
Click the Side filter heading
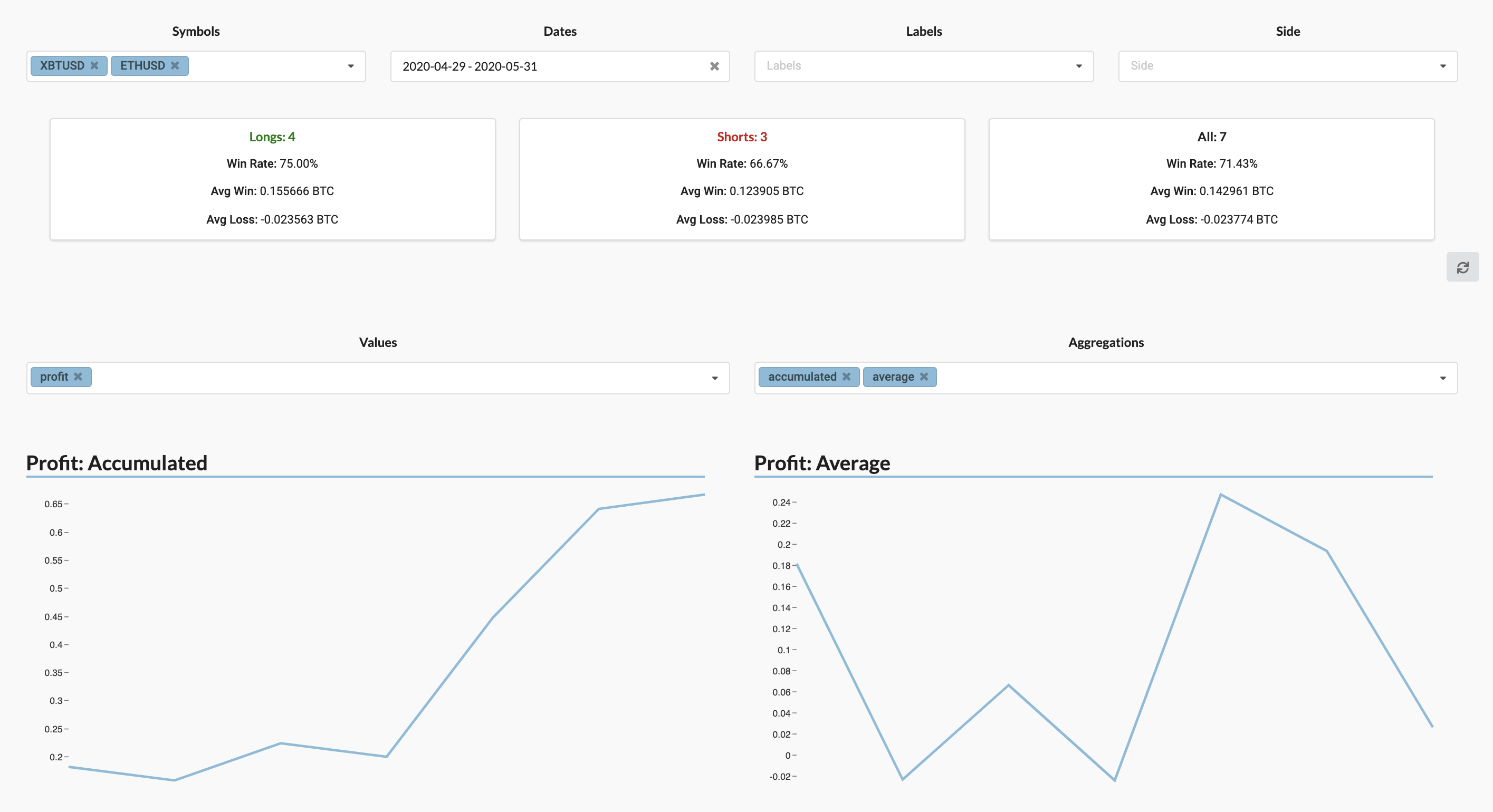(1288, 31)
